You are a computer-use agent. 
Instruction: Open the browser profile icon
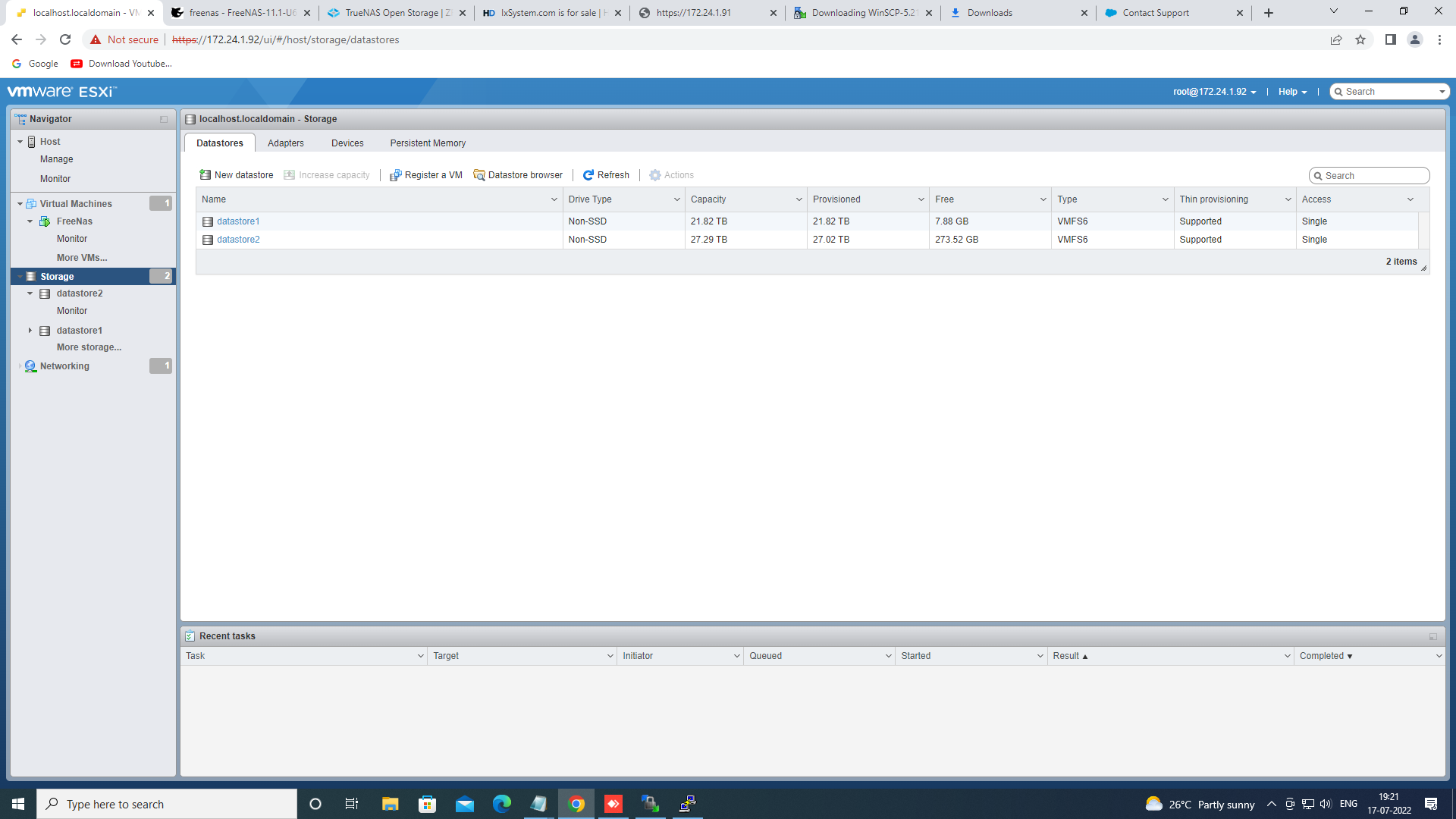[x=1415, y=39]
